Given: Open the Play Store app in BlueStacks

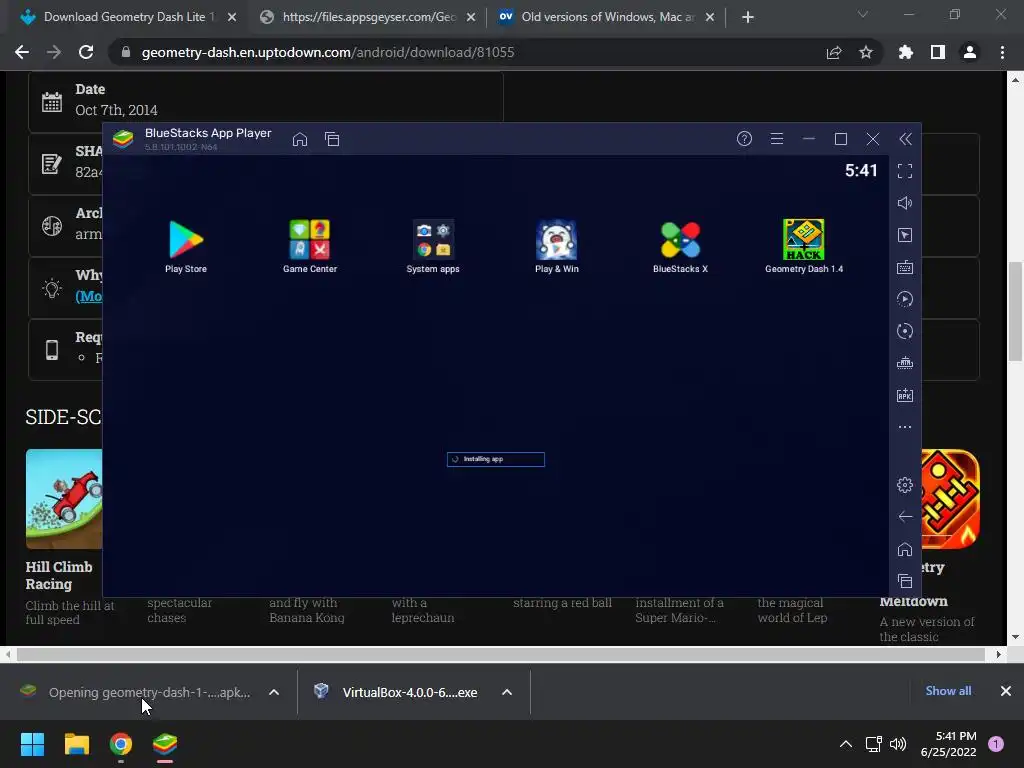Looking at the screenshot, I should tap(186, 246).
